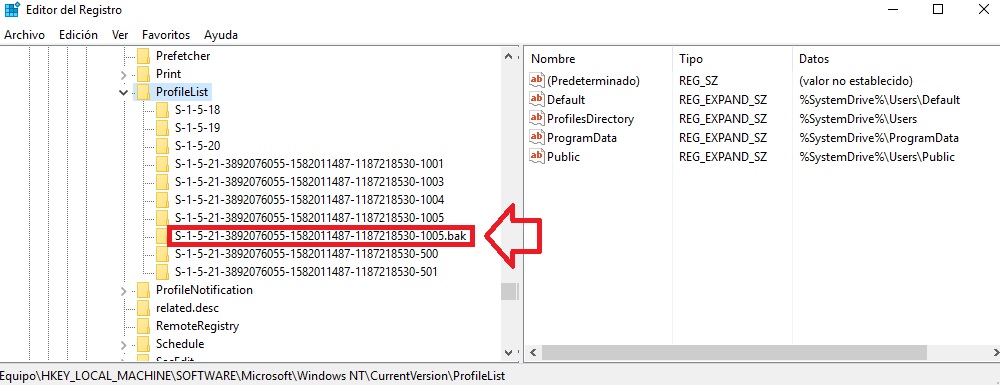Select the SID key ending in -1003
Image resolution: width=1000 pixels, height=385 pixels.
309,182
